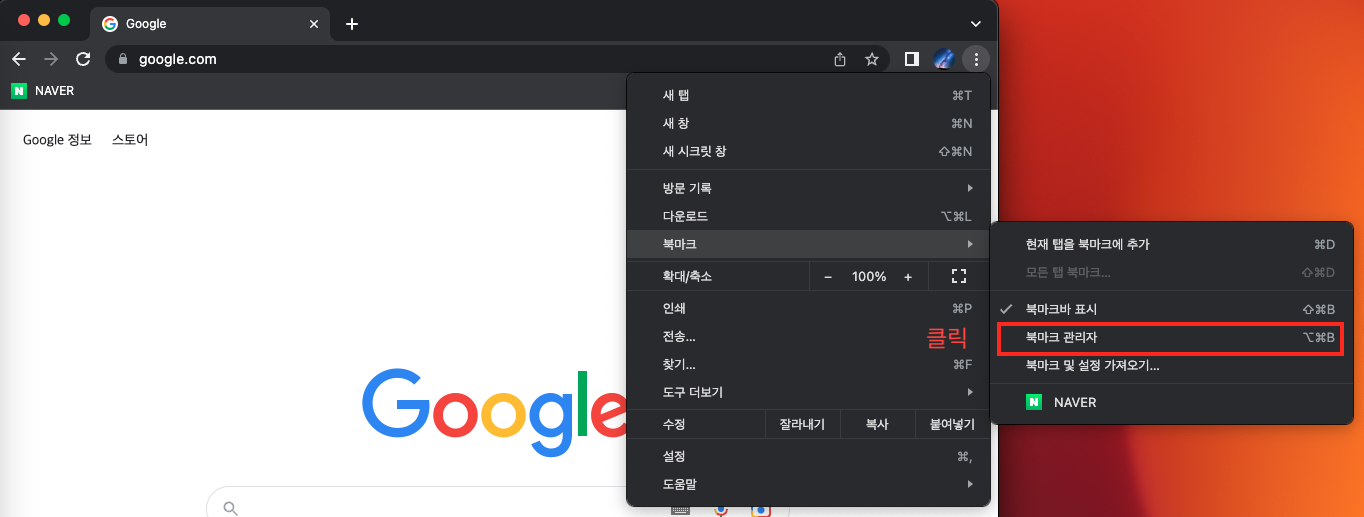
Task: Click the forward navigation arrow
Action: pos(51,59)
